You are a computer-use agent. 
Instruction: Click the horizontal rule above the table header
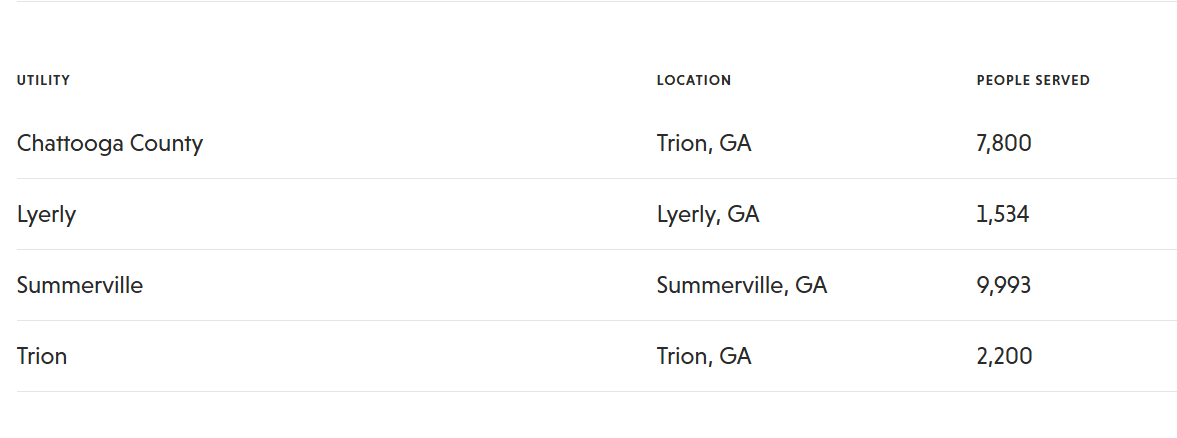pyautogui.click(x=597, y=2)
